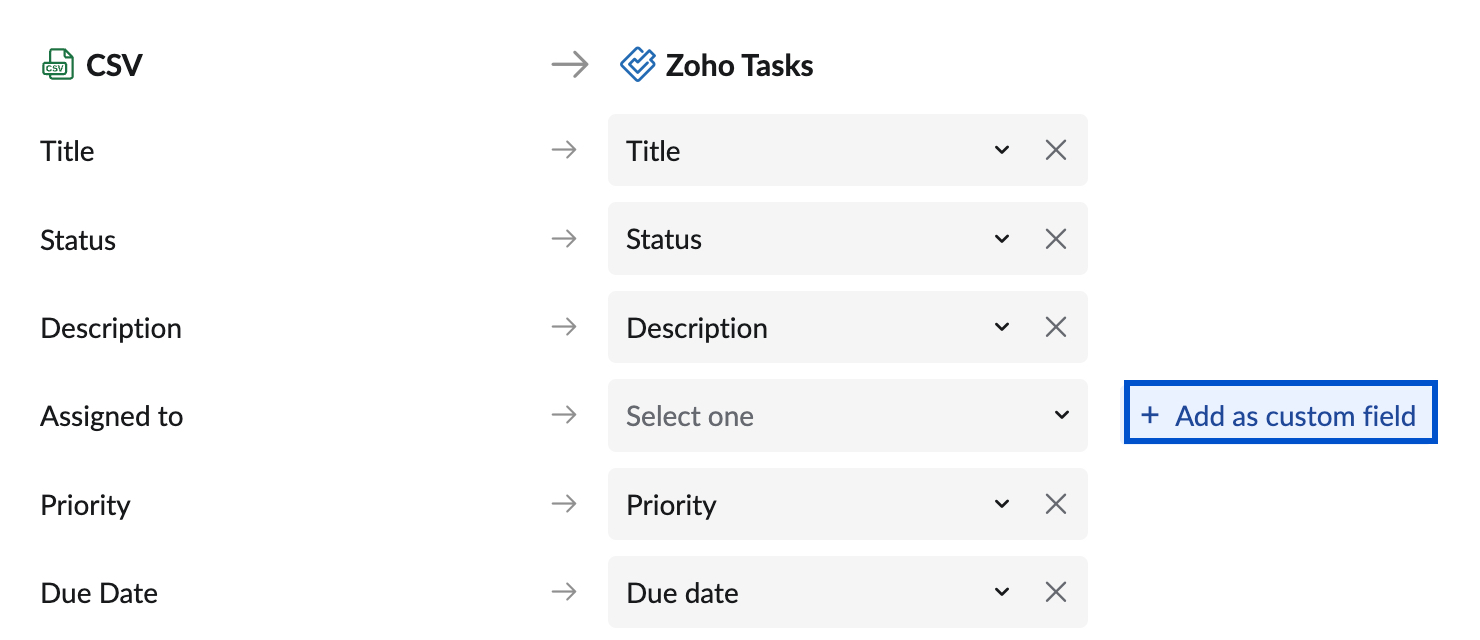
Task: Click the Due Date CSV column label
Action: (x=99, y=593)
